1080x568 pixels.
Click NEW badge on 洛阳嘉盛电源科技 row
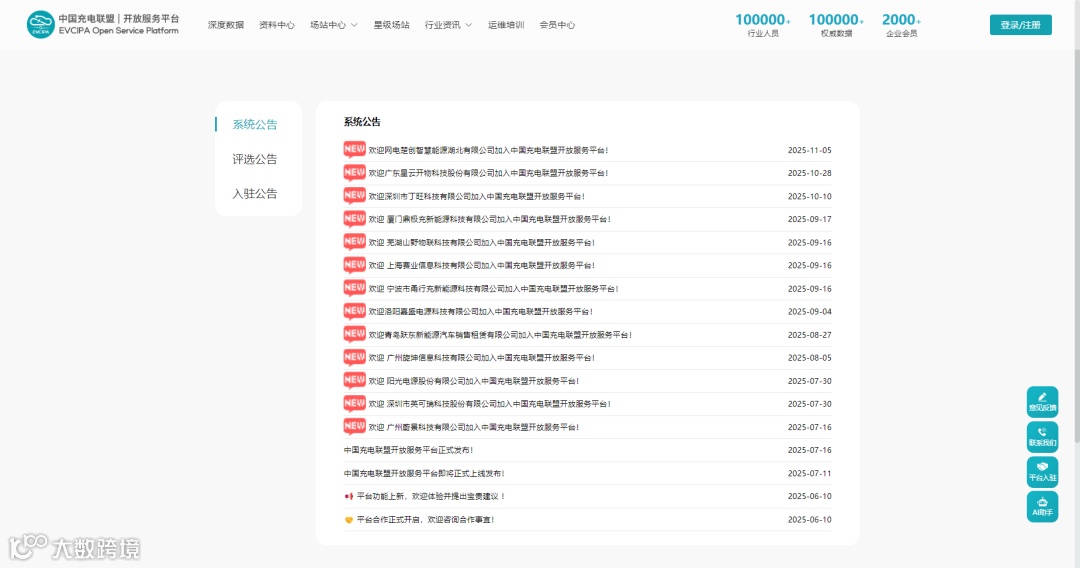(354, 311)
